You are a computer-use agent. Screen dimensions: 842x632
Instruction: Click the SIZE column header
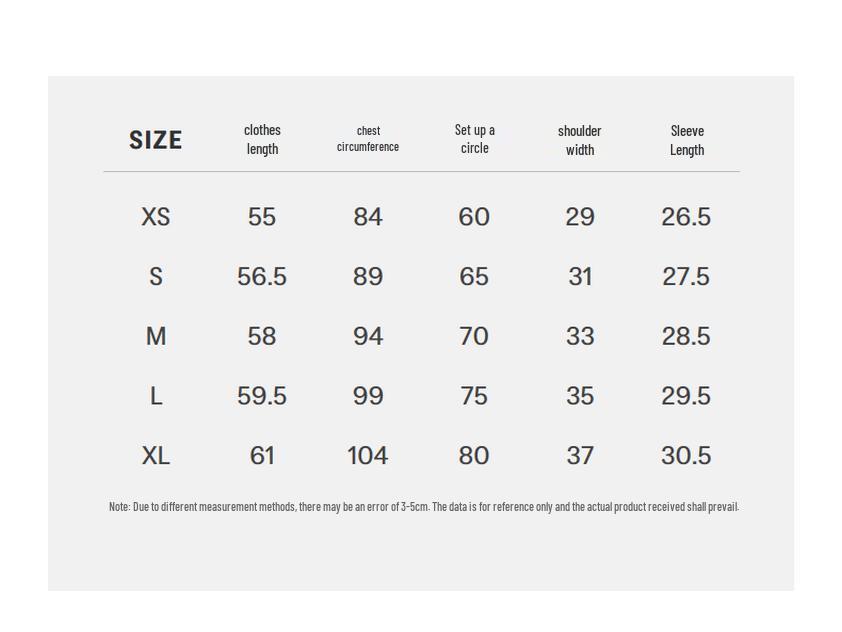tap(155, 140)
